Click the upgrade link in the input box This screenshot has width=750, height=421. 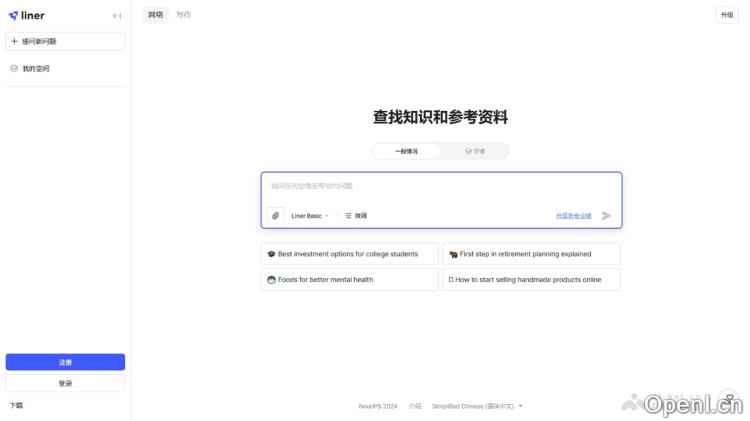pyautogui.click(x=573, y=215)
